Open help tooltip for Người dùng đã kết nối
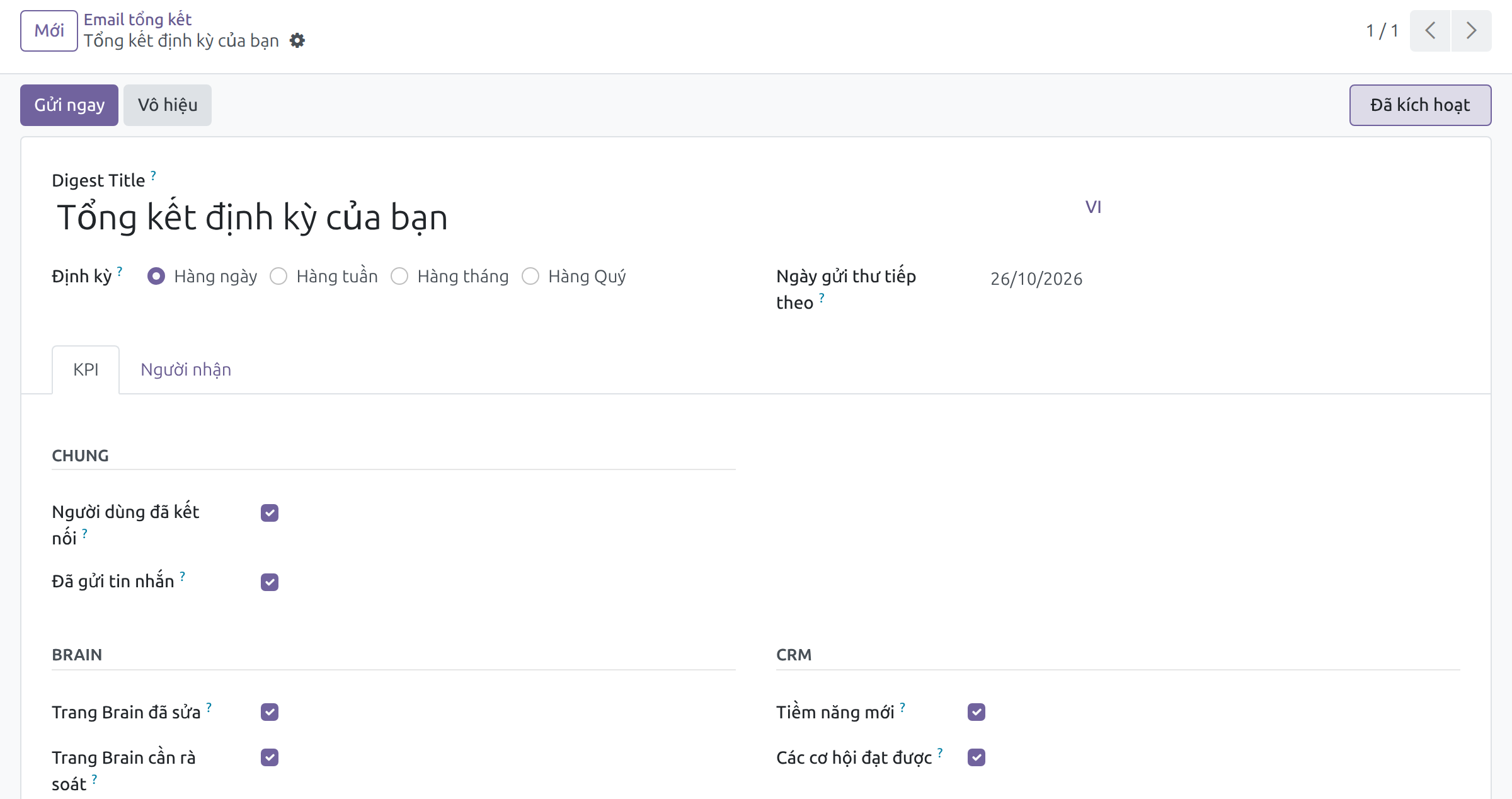 (84, 534)
